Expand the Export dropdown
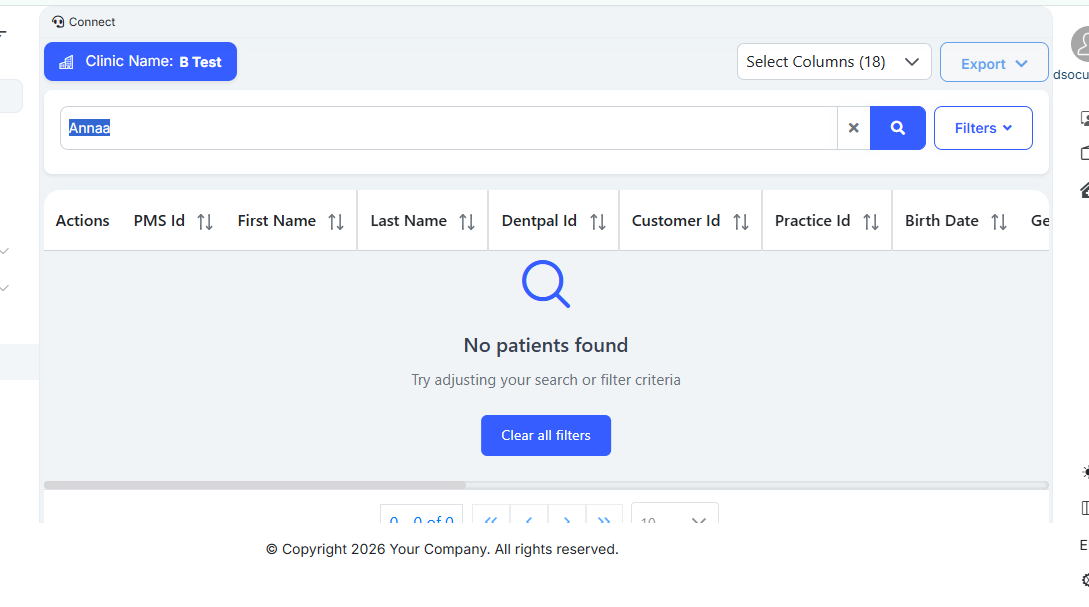 click(993, 63)
